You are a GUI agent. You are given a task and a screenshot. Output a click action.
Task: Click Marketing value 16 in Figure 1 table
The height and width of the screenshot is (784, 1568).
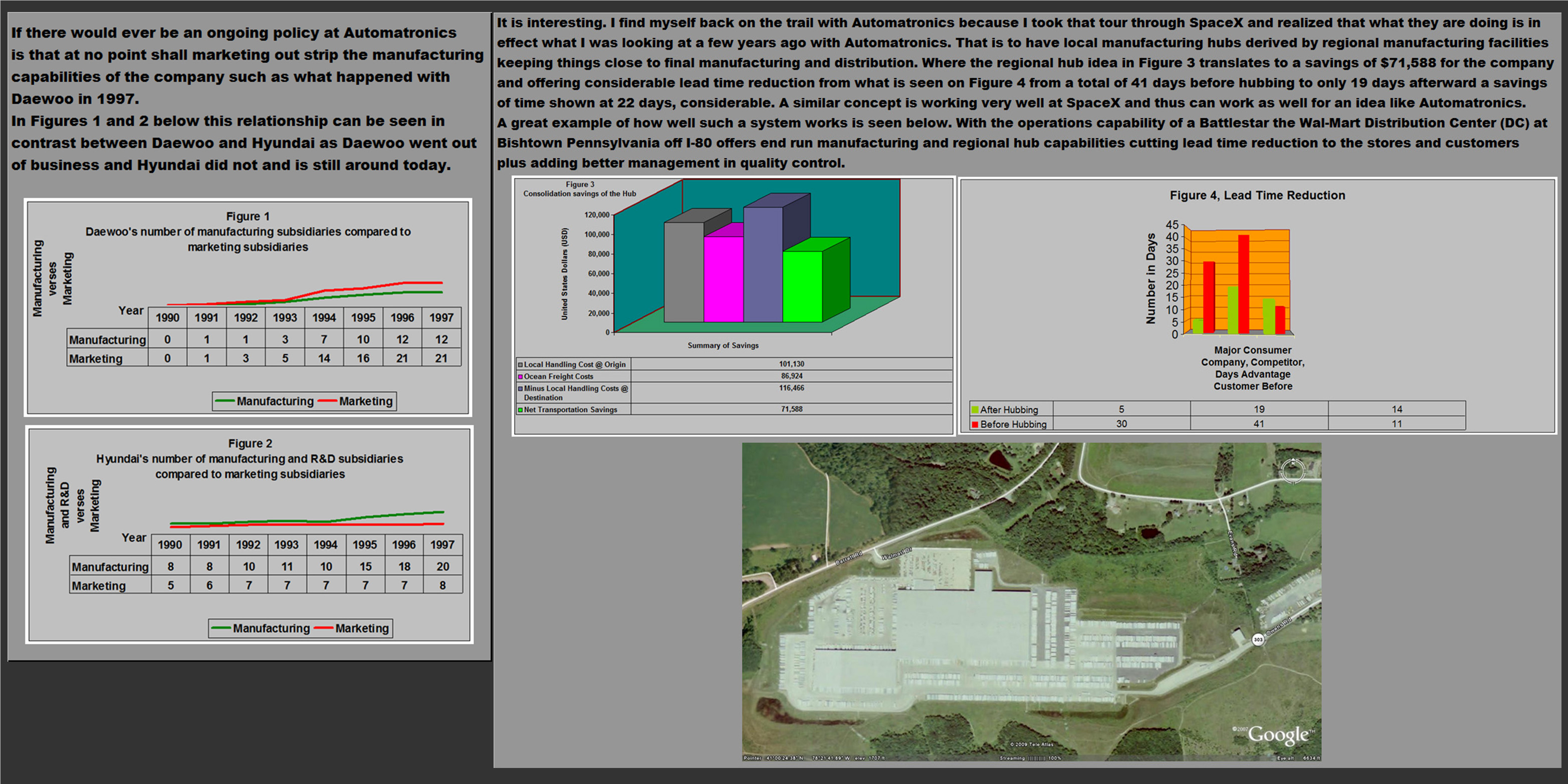pos(363,358)
